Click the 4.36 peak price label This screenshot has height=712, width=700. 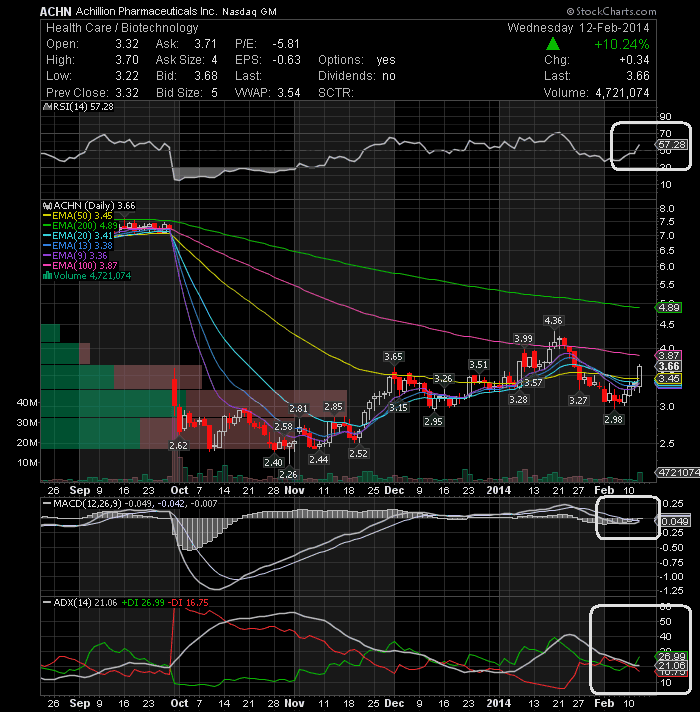[553, 321]
